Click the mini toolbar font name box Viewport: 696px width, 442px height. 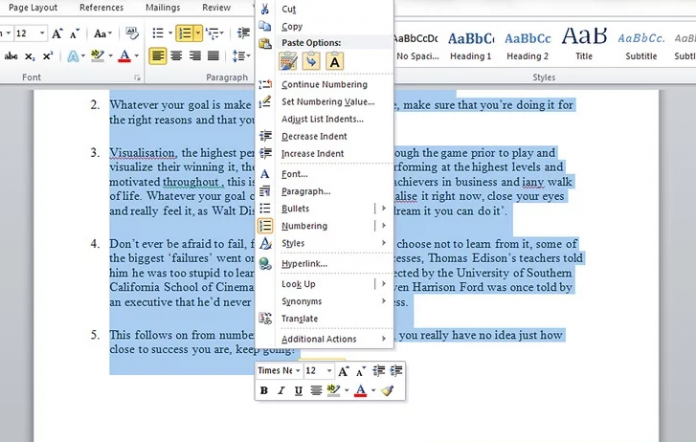tap(277, 370)
